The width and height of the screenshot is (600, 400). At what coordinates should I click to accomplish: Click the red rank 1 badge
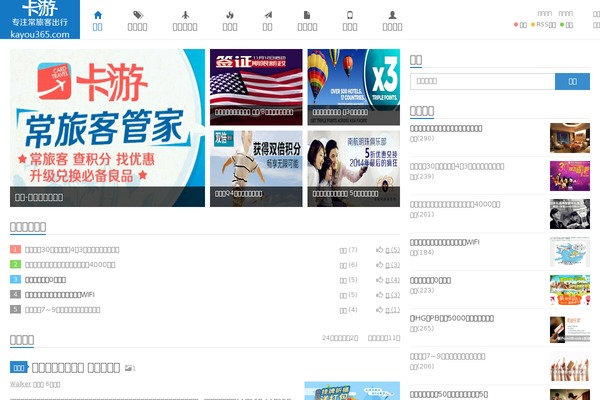[x=15, y=250]
